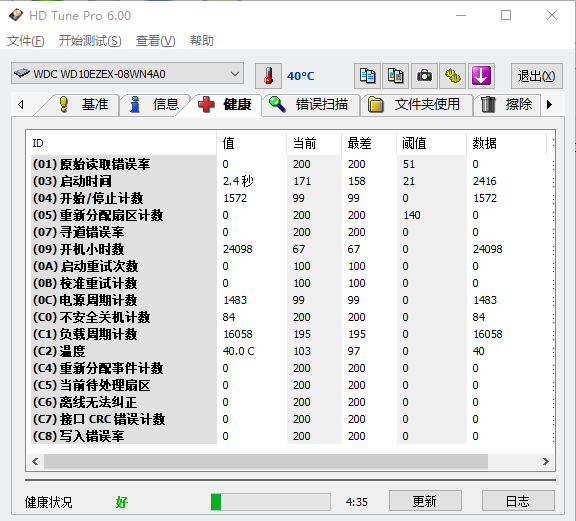Open the 文件夹使用 tab
The image size is (576, 521).
click(x=416, y=105)
